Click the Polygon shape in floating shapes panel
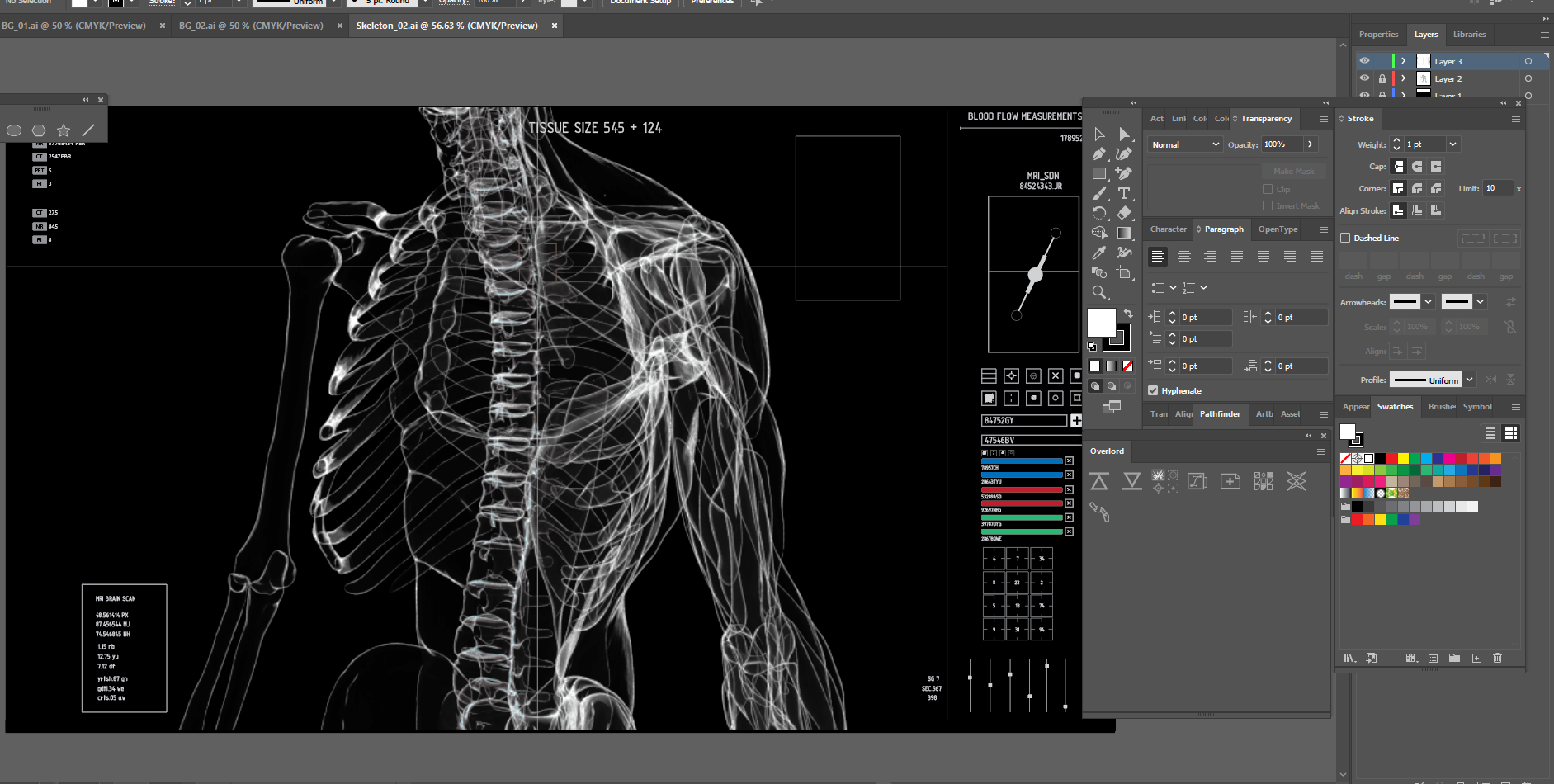The width and height of the screenshot is (1554, 784). (x=39, y=130)
